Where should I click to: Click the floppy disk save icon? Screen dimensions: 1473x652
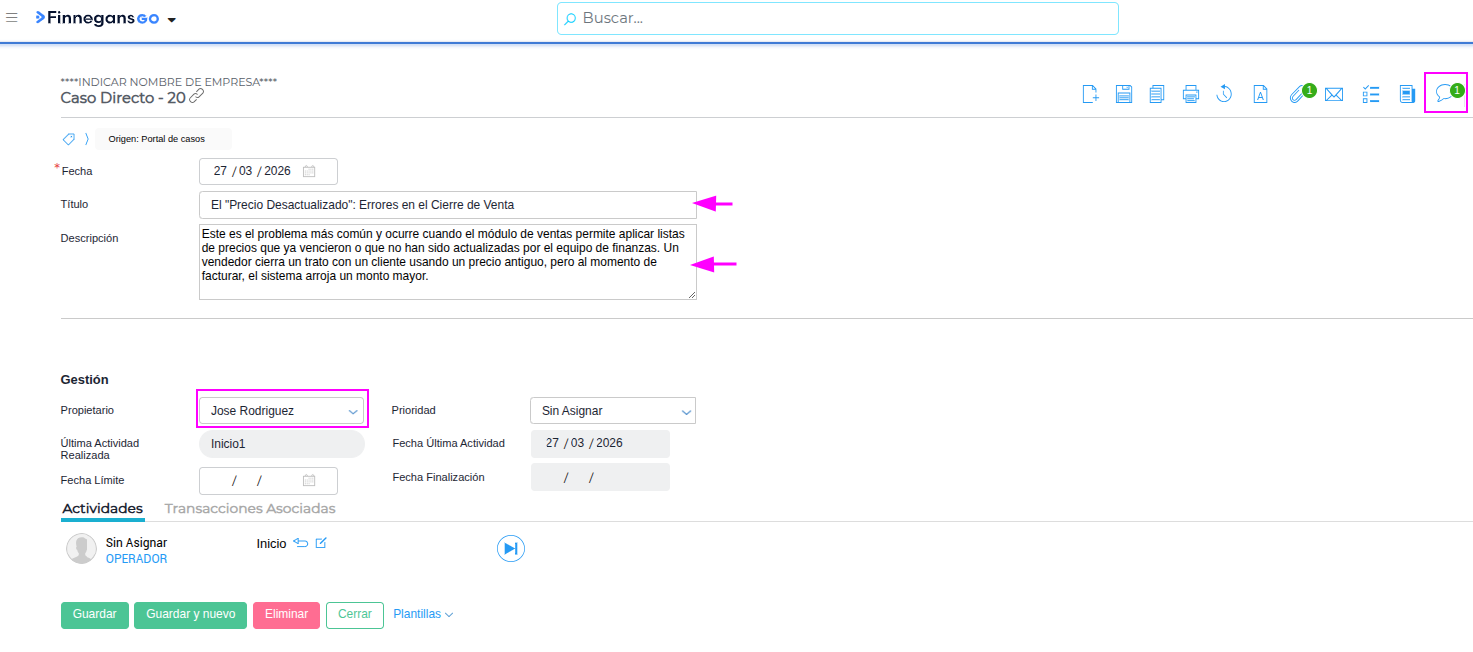(x=1124, y=94)
